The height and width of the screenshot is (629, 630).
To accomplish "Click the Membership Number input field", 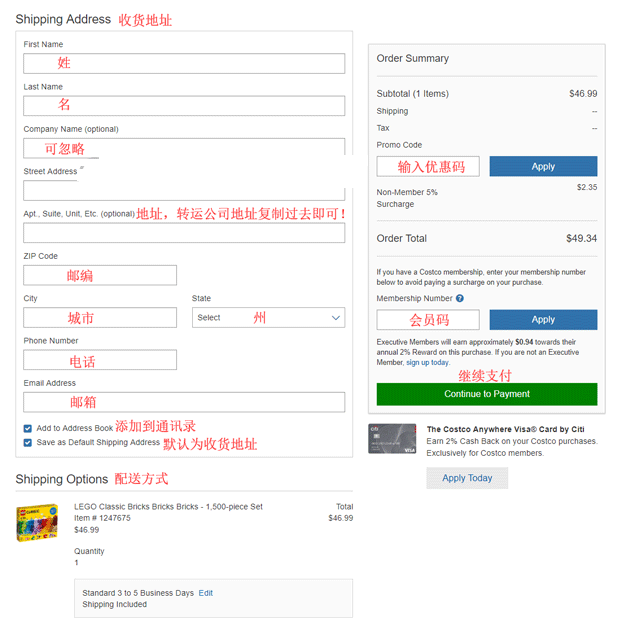I will point(428,320).
